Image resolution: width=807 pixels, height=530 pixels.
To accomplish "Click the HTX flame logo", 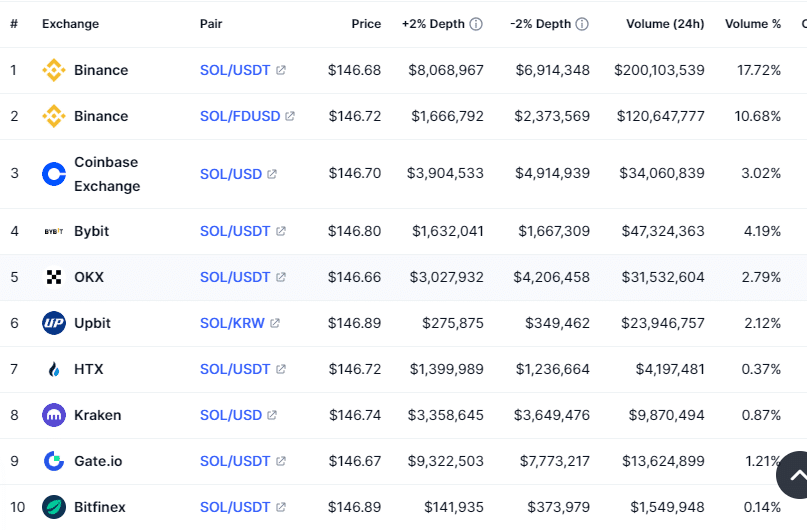I will click(x=54, y=369).
